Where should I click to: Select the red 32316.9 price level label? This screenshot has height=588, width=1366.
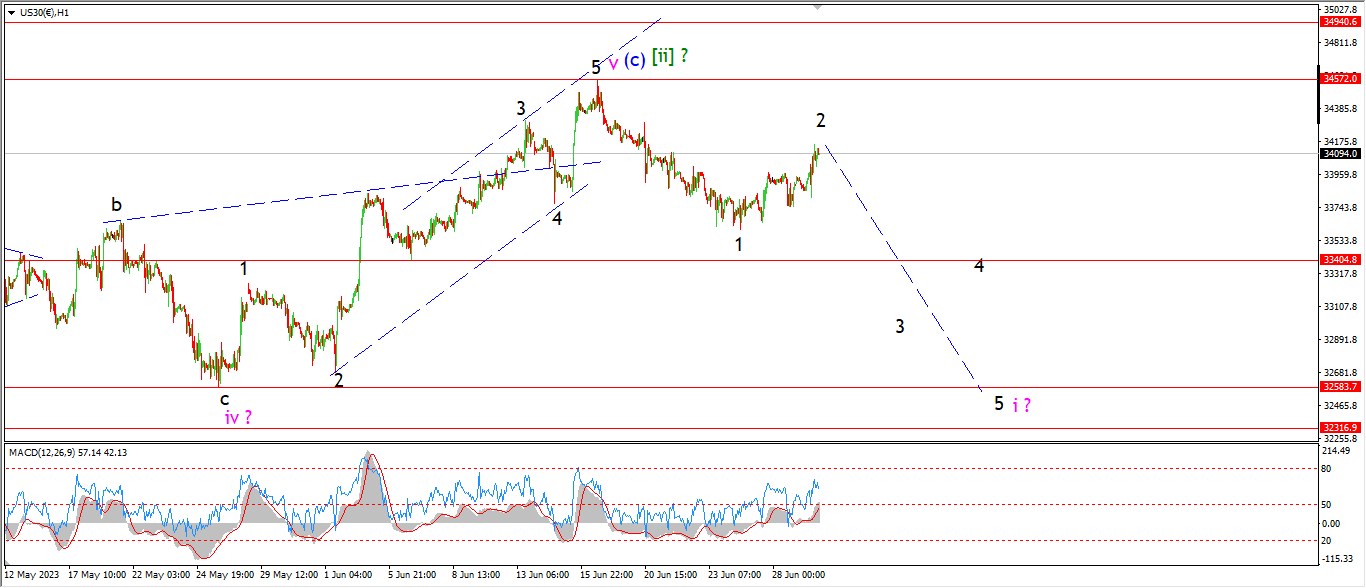point(1339,428)
